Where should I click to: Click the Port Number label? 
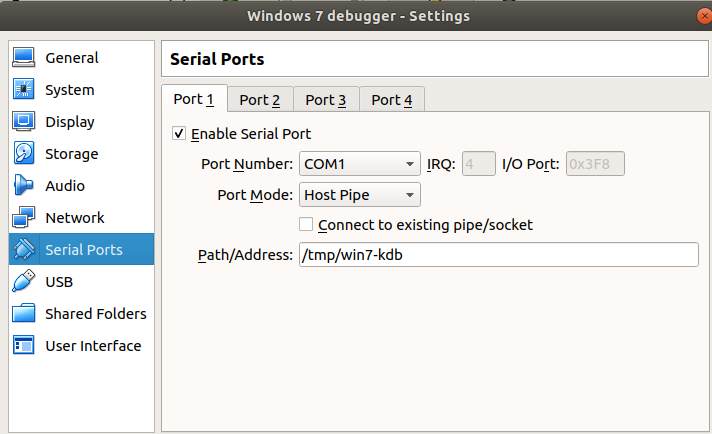(247, 164)
